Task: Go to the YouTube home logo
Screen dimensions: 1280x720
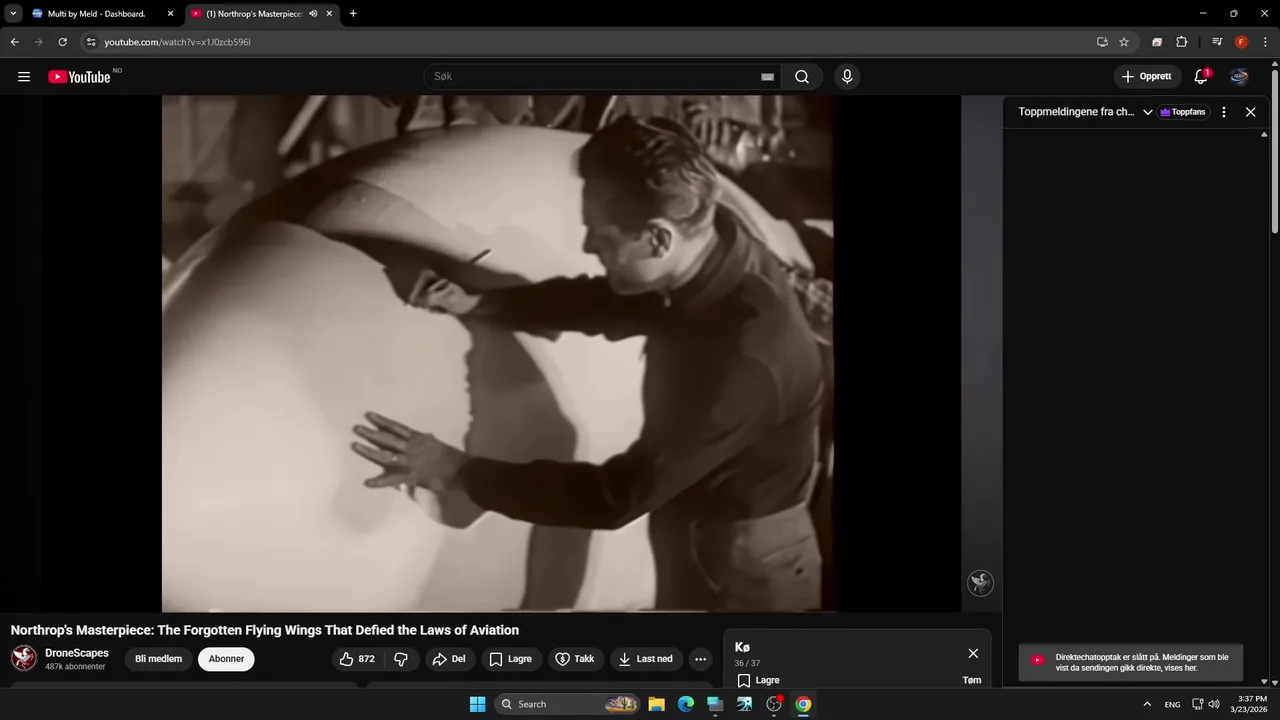Action: coord(79,77)
